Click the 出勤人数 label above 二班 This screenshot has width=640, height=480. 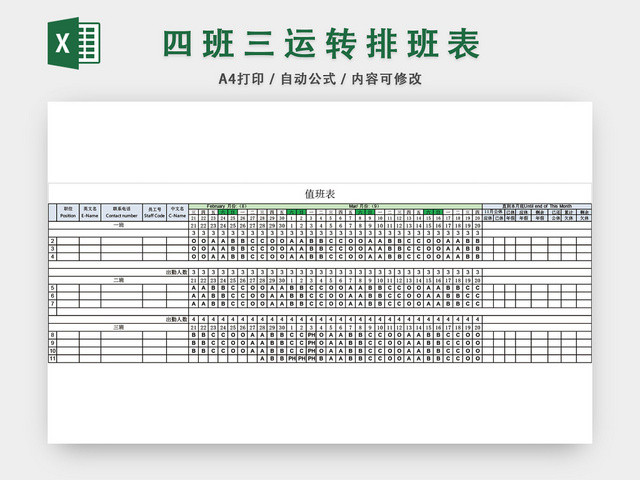176,272
